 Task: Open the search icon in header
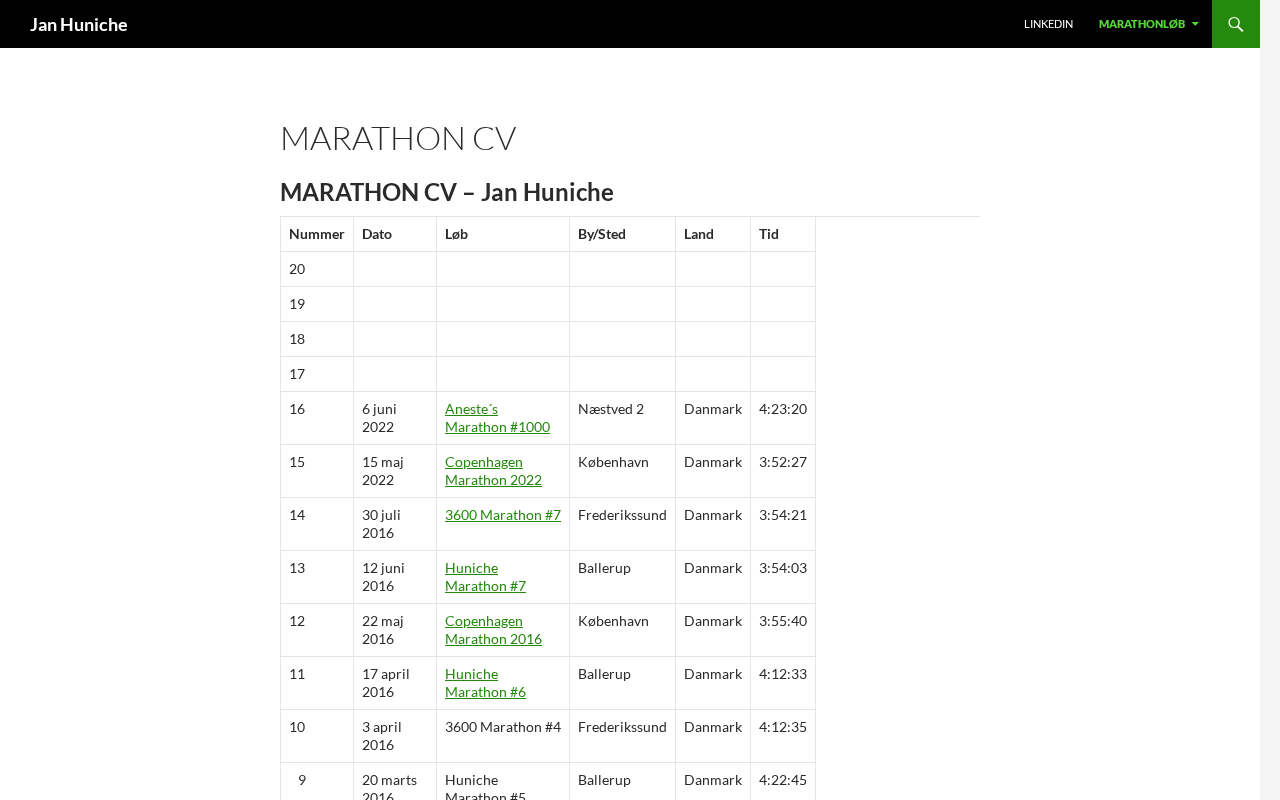(1235, 24)
